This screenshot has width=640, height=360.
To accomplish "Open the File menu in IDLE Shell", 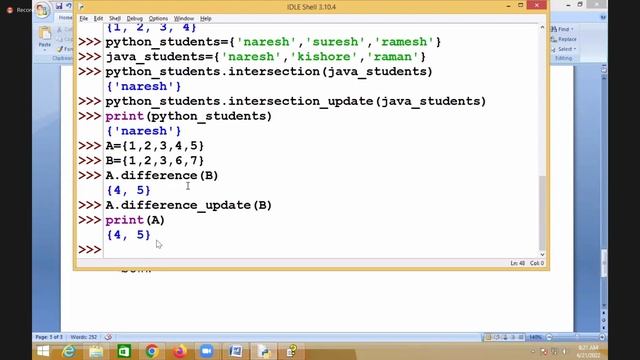I will (84, 18).
